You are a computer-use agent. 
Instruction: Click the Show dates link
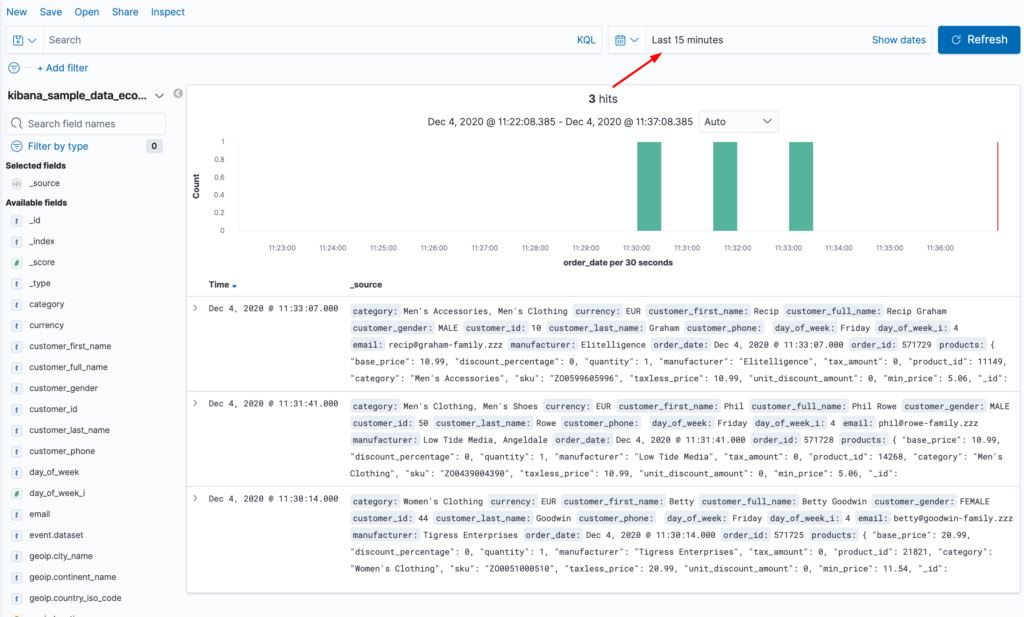[x=898, y=40]
